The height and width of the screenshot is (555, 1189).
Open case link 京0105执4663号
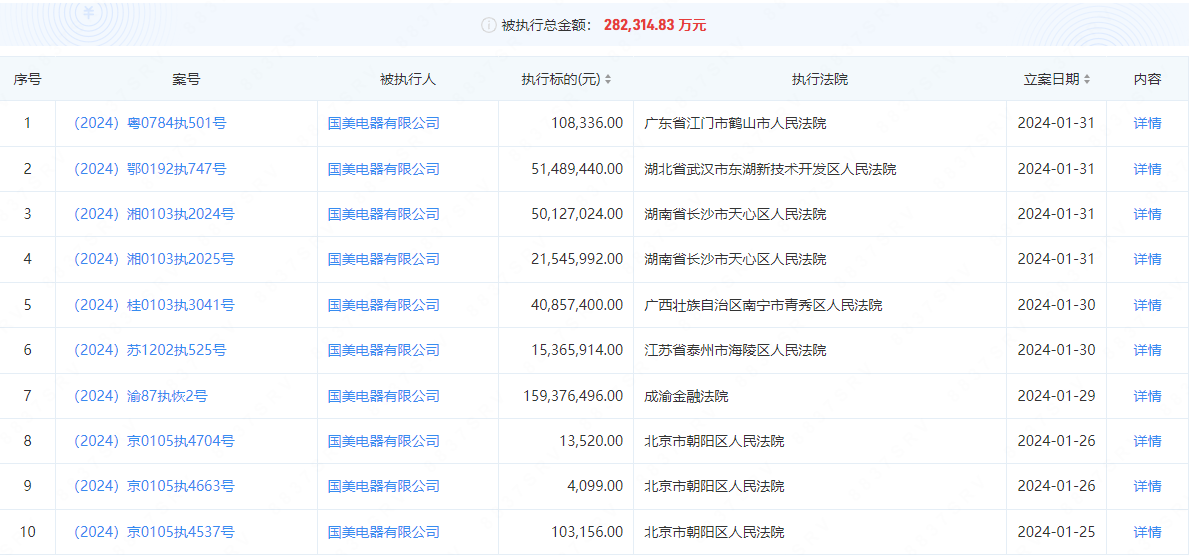(154, 486)
